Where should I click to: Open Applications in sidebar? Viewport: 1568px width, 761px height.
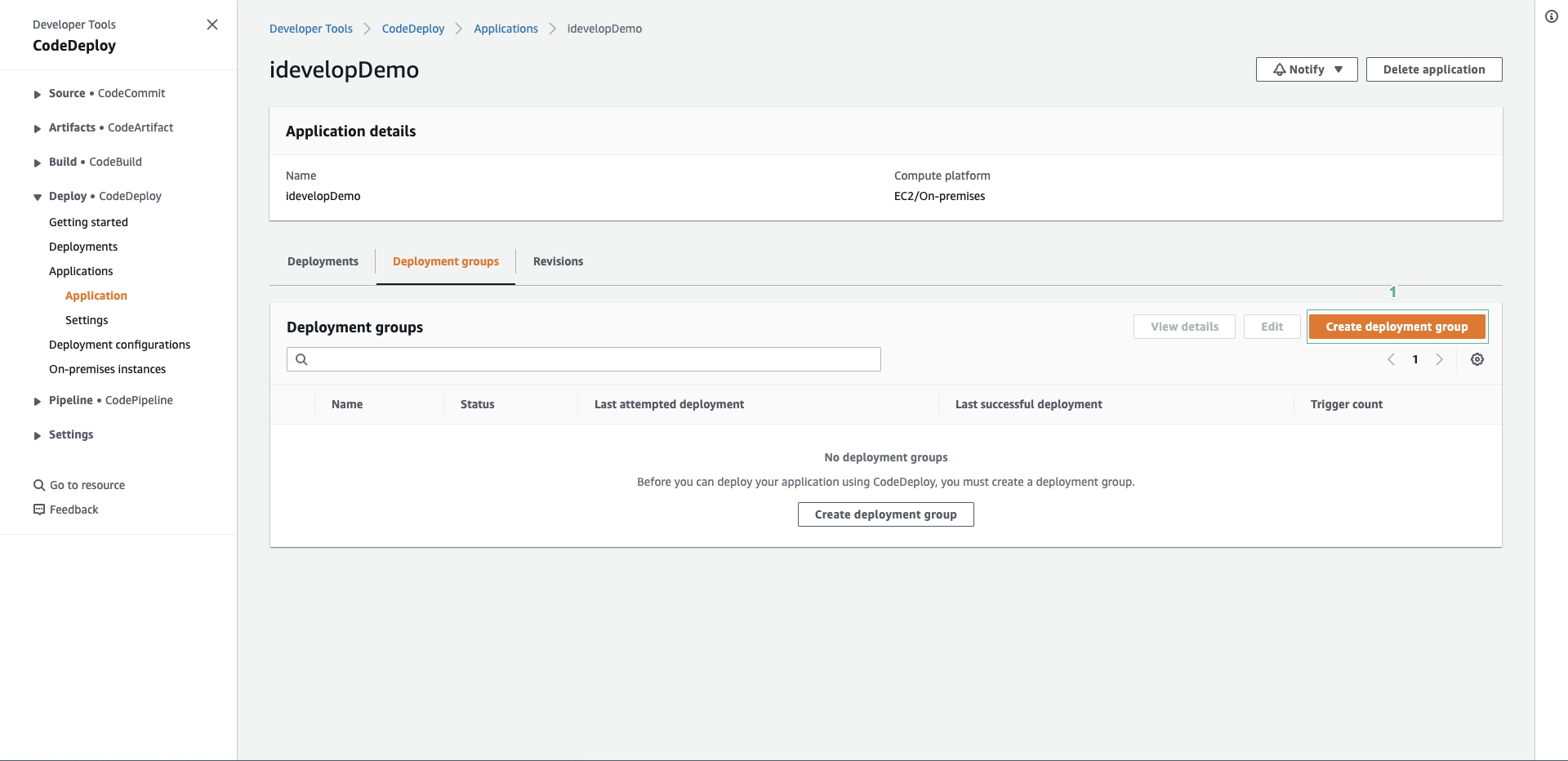point(81,271)
